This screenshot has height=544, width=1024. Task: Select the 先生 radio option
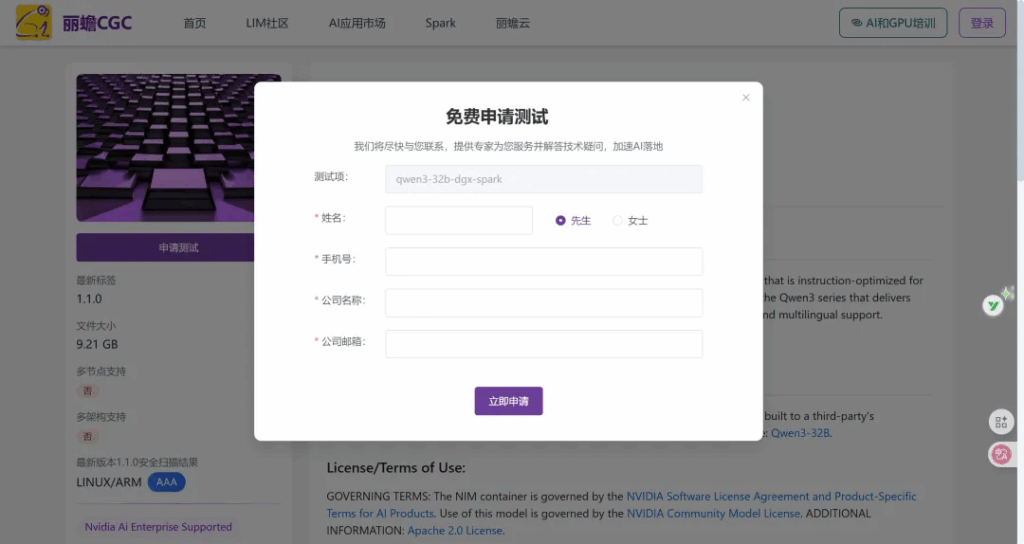561,220
